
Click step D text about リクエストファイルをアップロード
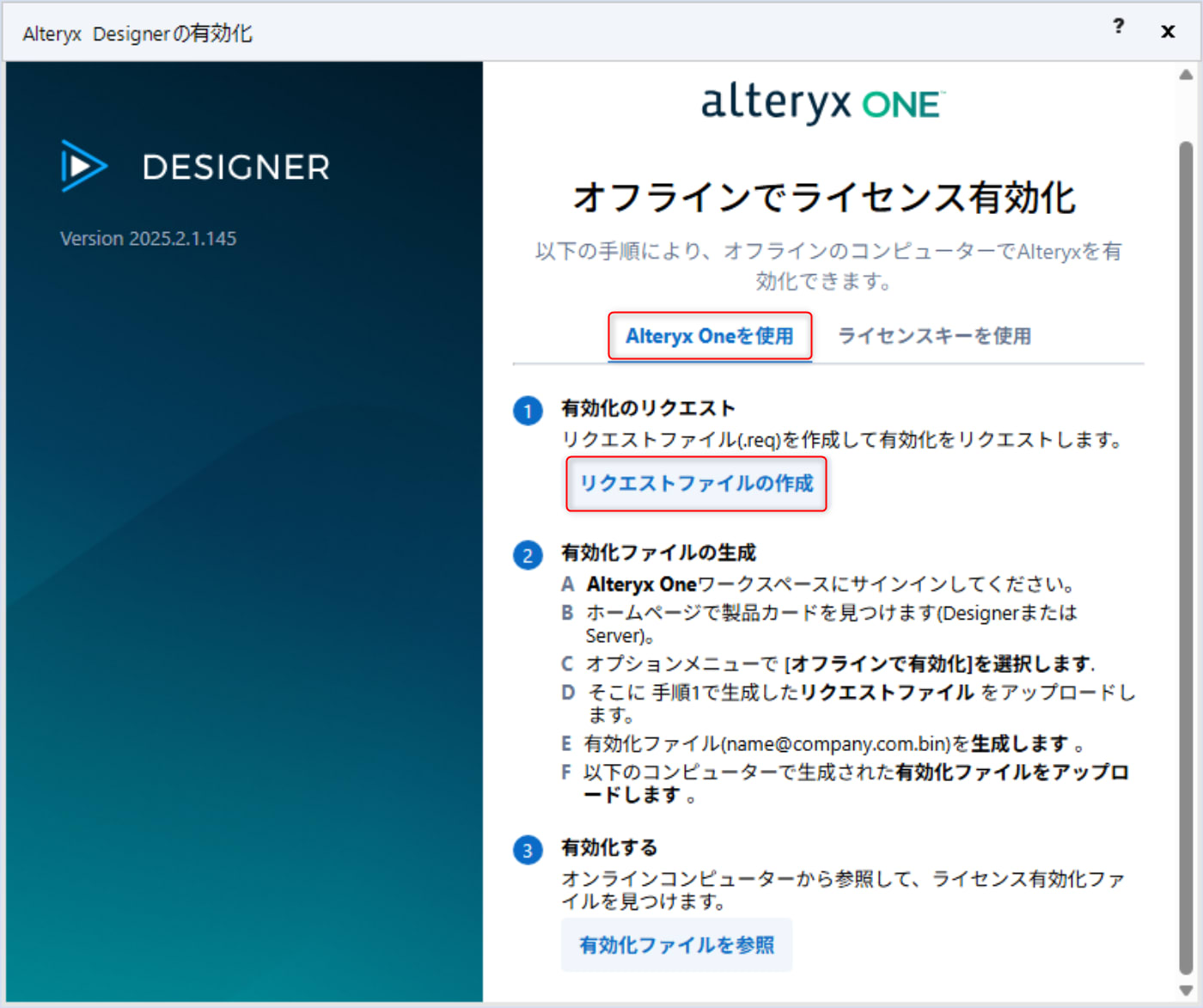pos(861,703)
